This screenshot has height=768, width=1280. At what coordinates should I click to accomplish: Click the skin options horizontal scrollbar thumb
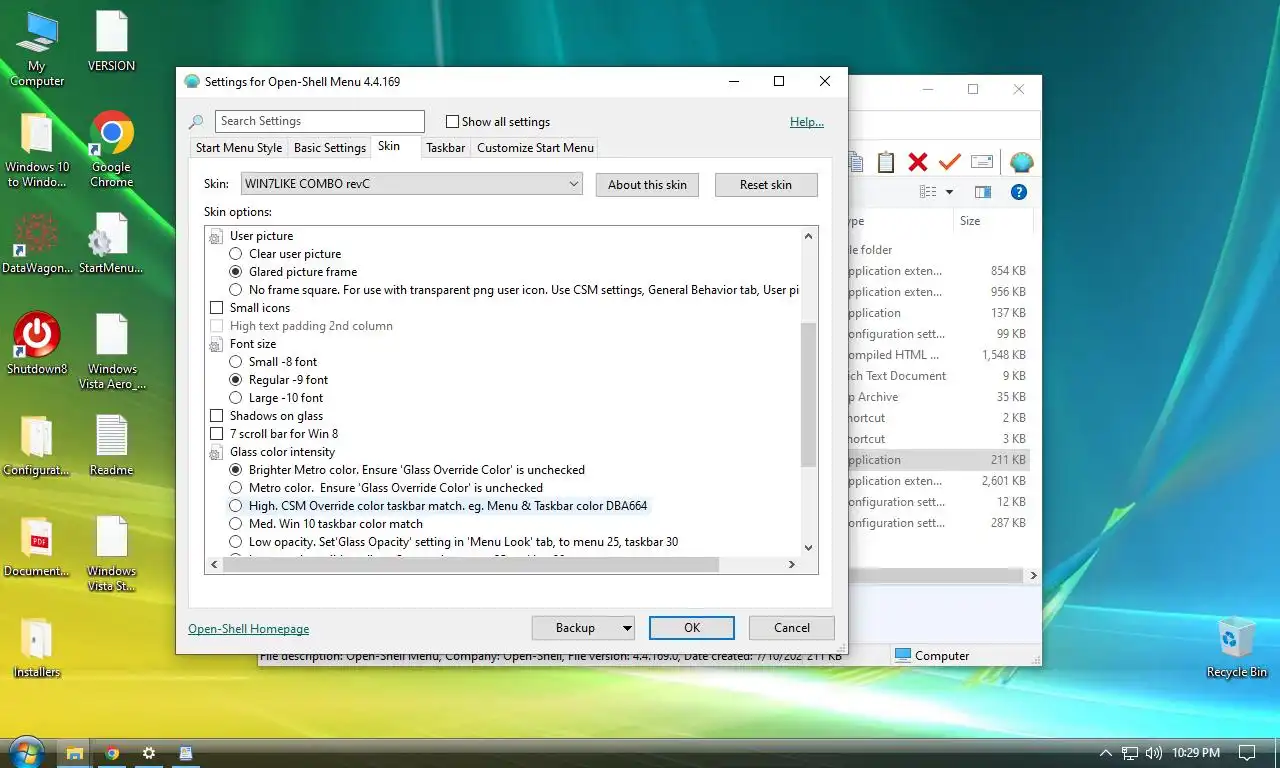[470, 565]
